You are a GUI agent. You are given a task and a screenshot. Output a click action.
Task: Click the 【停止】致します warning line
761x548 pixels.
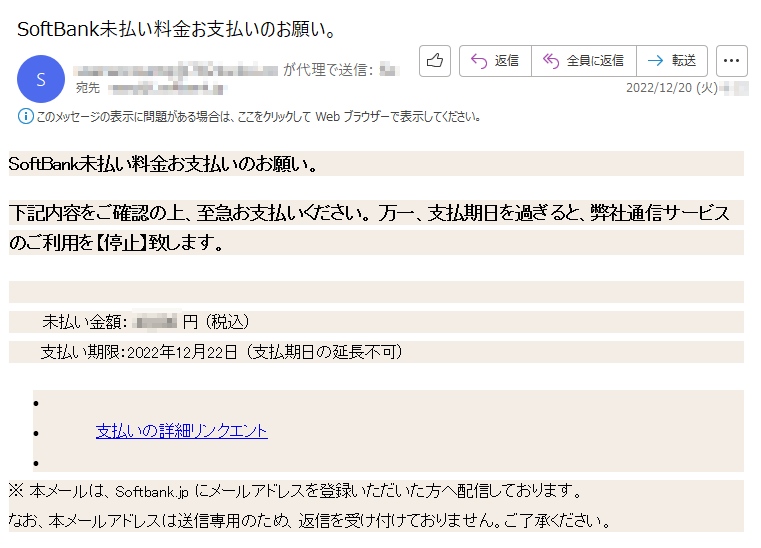point(116,242)
